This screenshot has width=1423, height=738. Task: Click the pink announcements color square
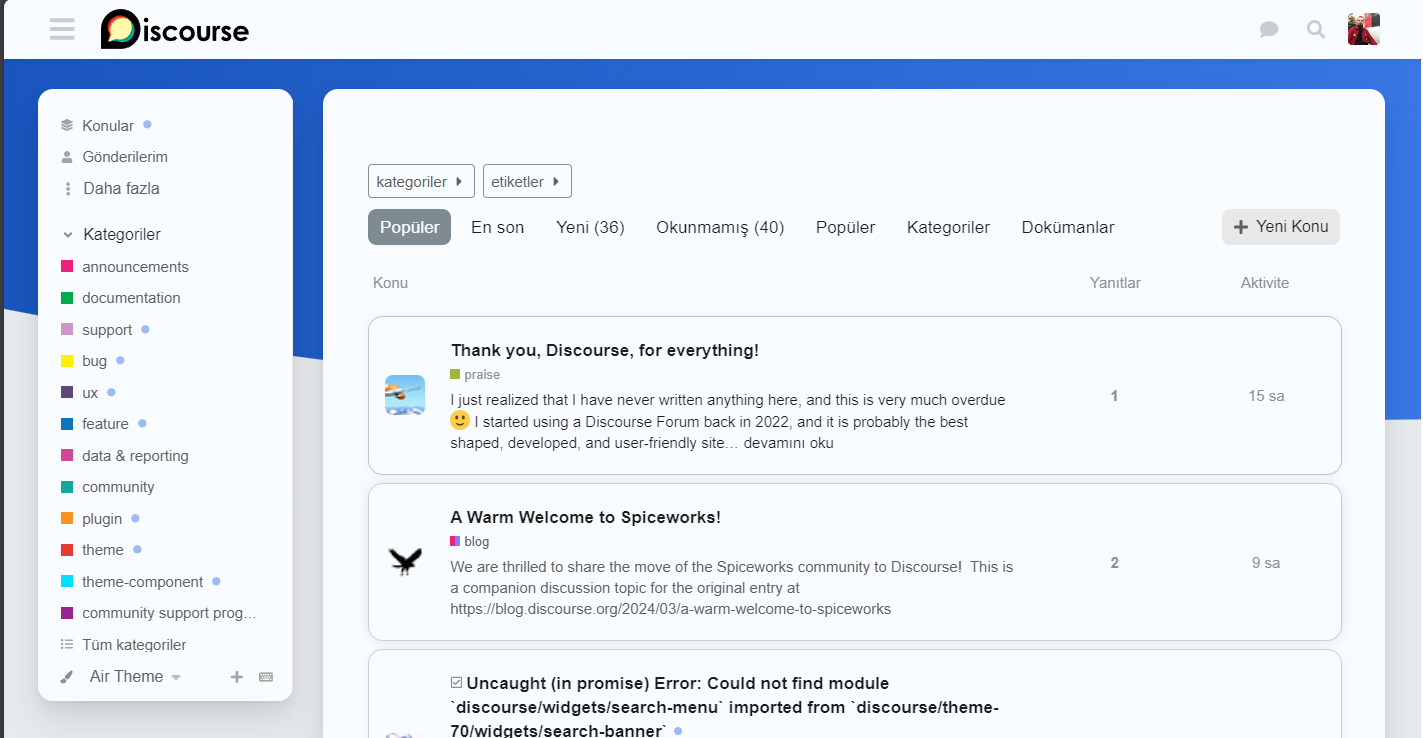coord(67,267)
